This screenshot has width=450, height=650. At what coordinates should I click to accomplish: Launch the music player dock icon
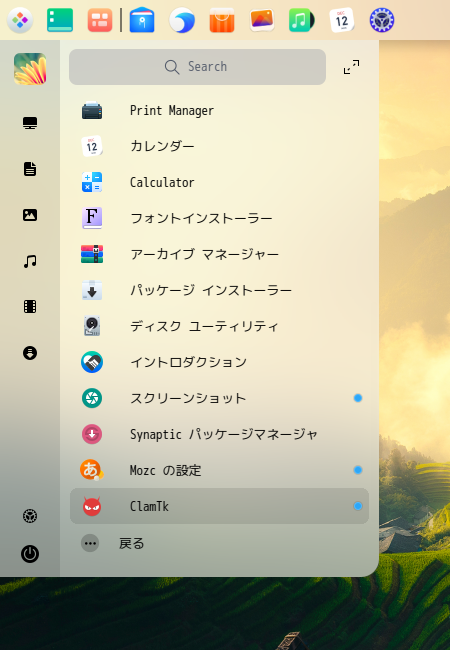(302, 20)
